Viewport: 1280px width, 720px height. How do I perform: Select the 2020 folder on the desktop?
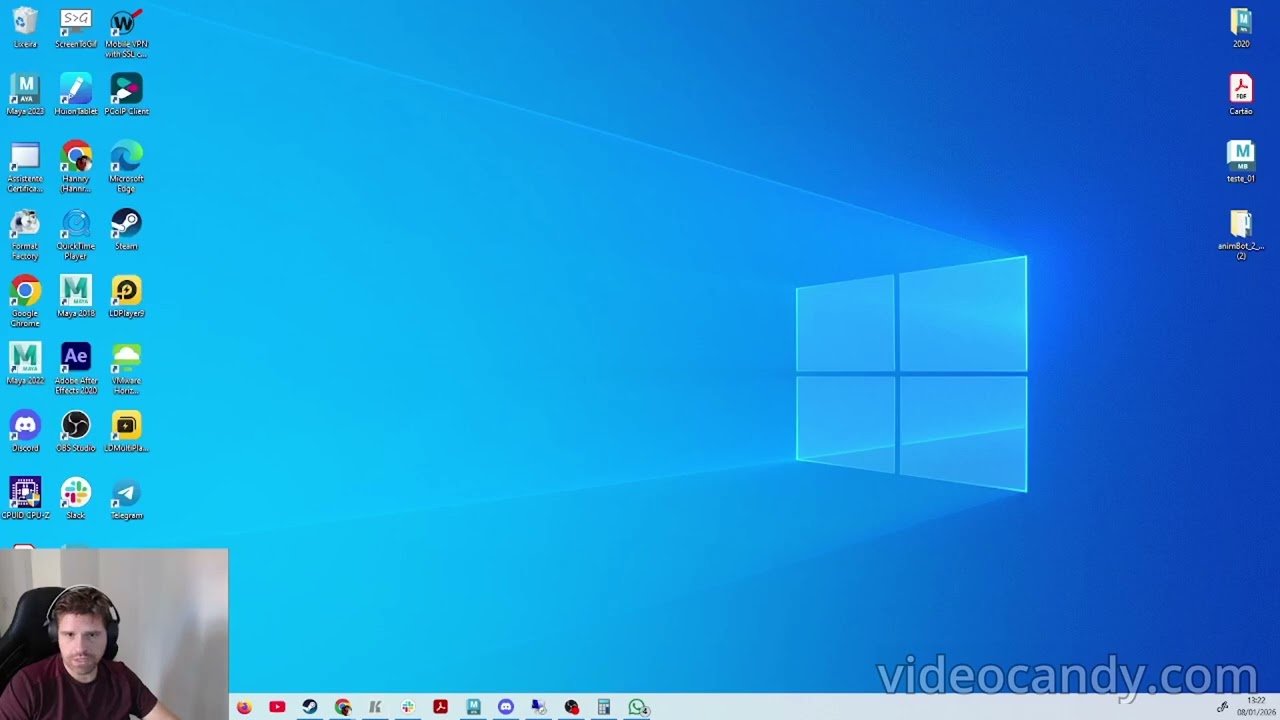pyautogui.click(x=1241, y=28)
